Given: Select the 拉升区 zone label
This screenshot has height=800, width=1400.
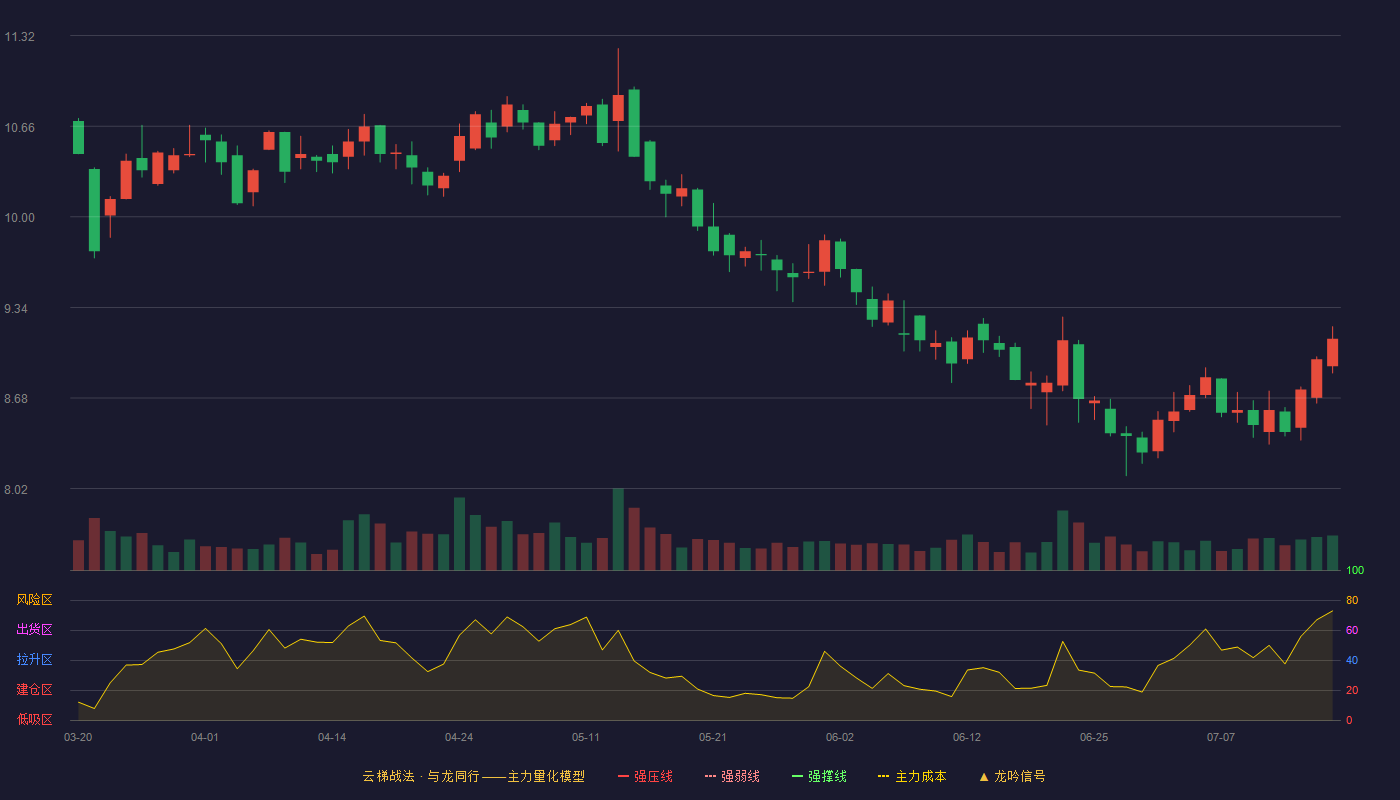Looking at the screenshot, I should tap(34, 660).
